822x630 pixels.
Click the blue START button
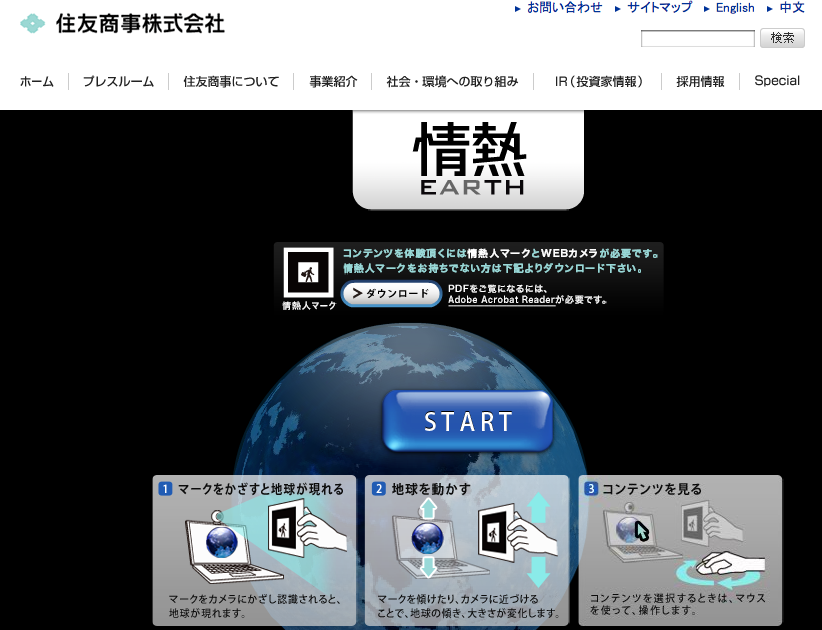click(x=468, y=421)
